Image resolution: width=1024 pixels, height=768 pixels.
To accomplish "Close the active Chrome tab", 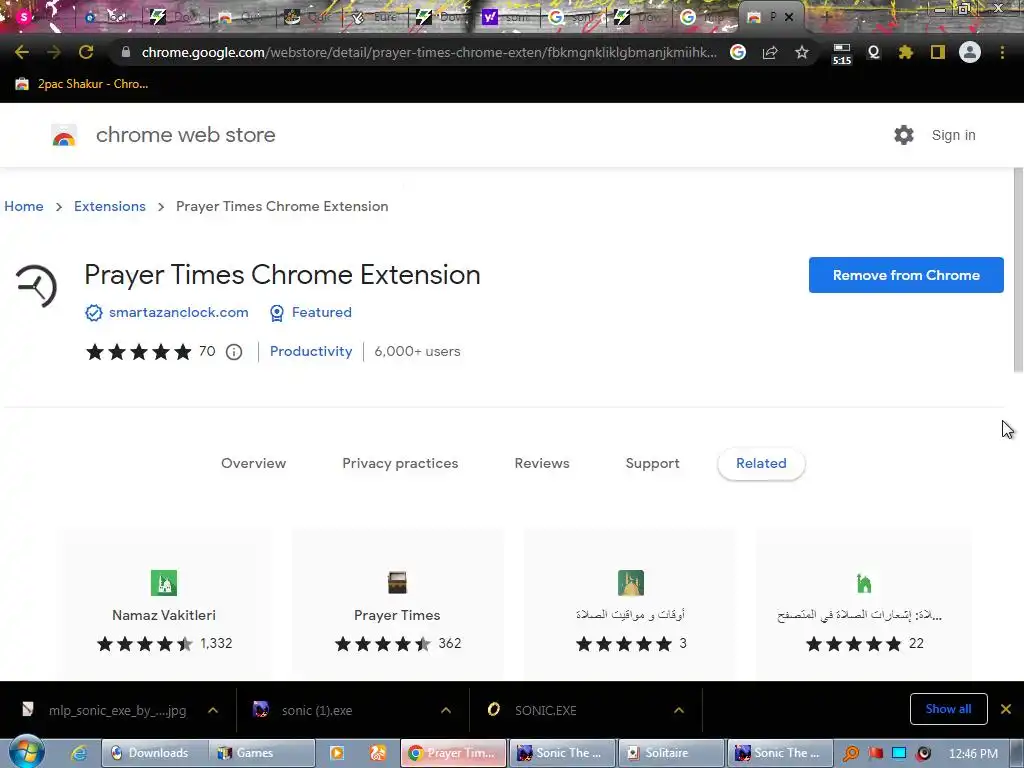I will pyautogui.click(x=789, y=18).
